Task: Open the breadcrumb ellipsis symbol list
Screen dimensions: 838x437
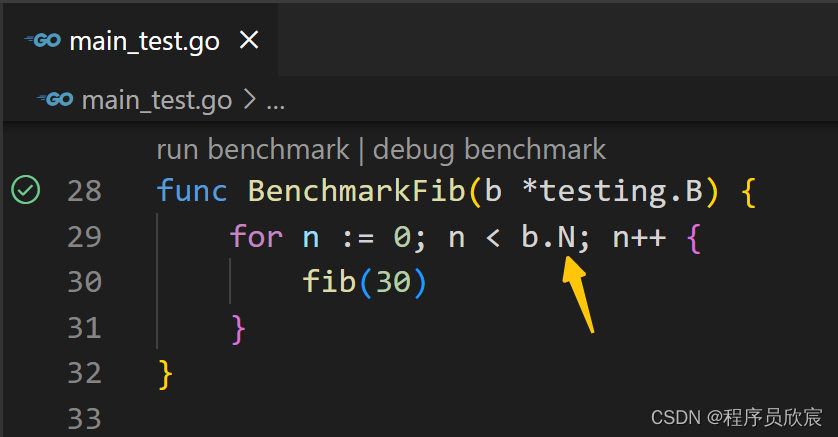Action: (276, 102)
